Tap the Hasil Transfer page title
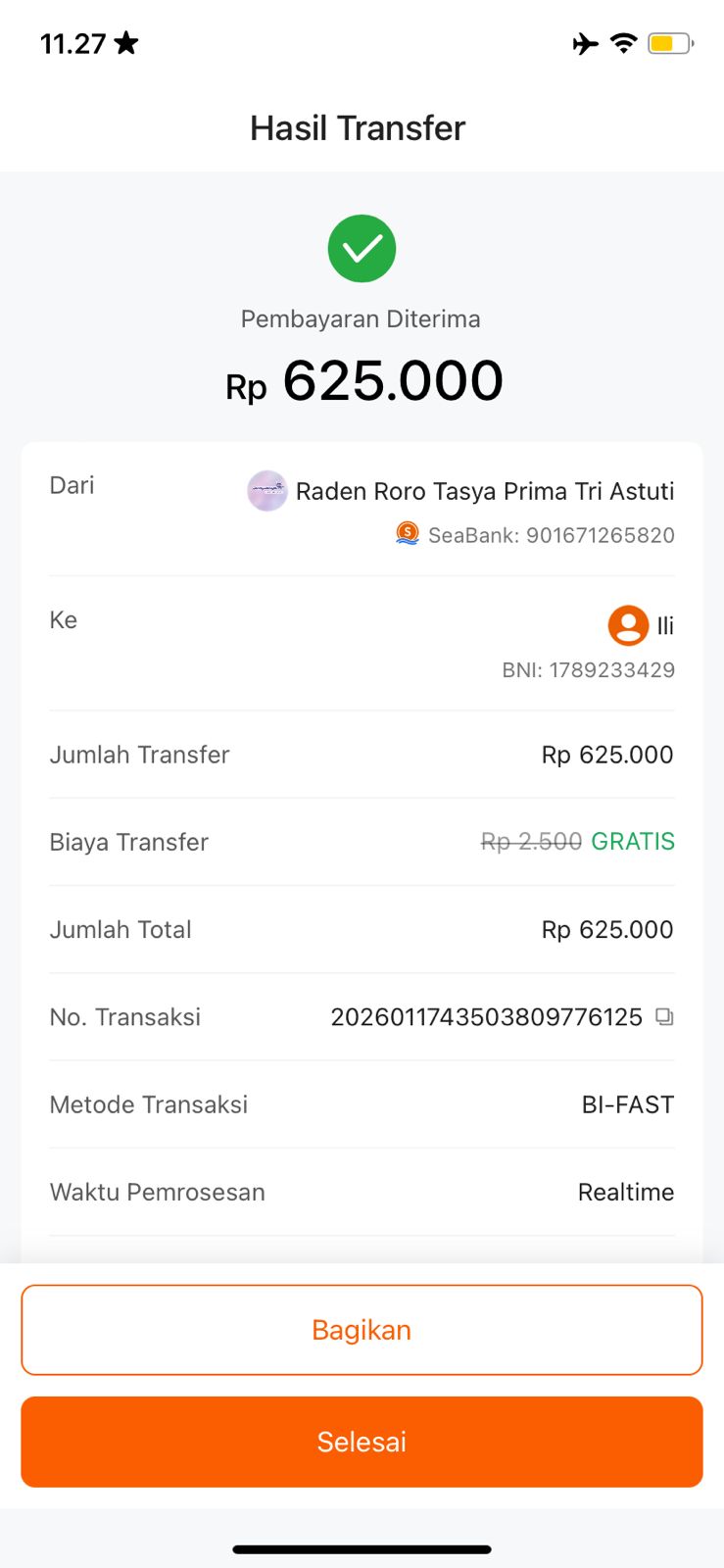The image size is (724, 1568). 358,128
